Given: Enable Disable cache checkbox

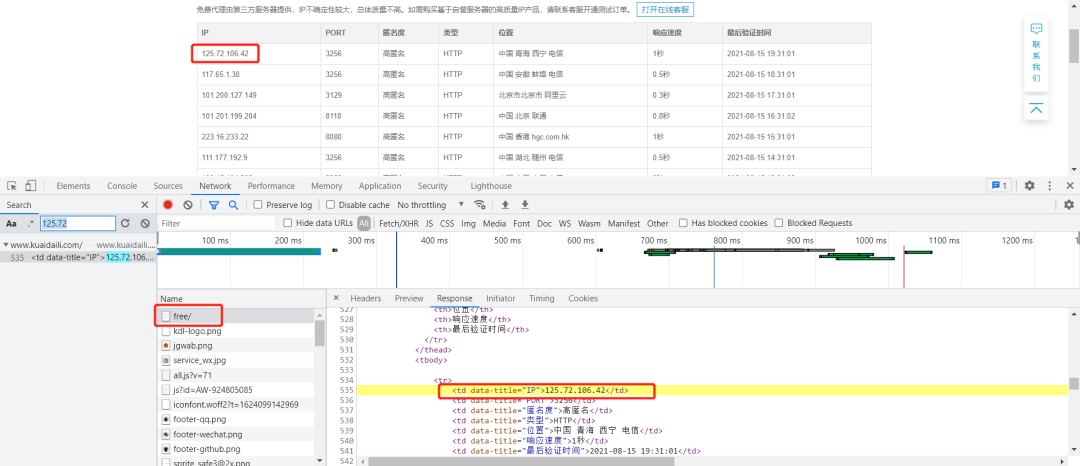Looking at the screenshot, I should (x=331, y=205).
